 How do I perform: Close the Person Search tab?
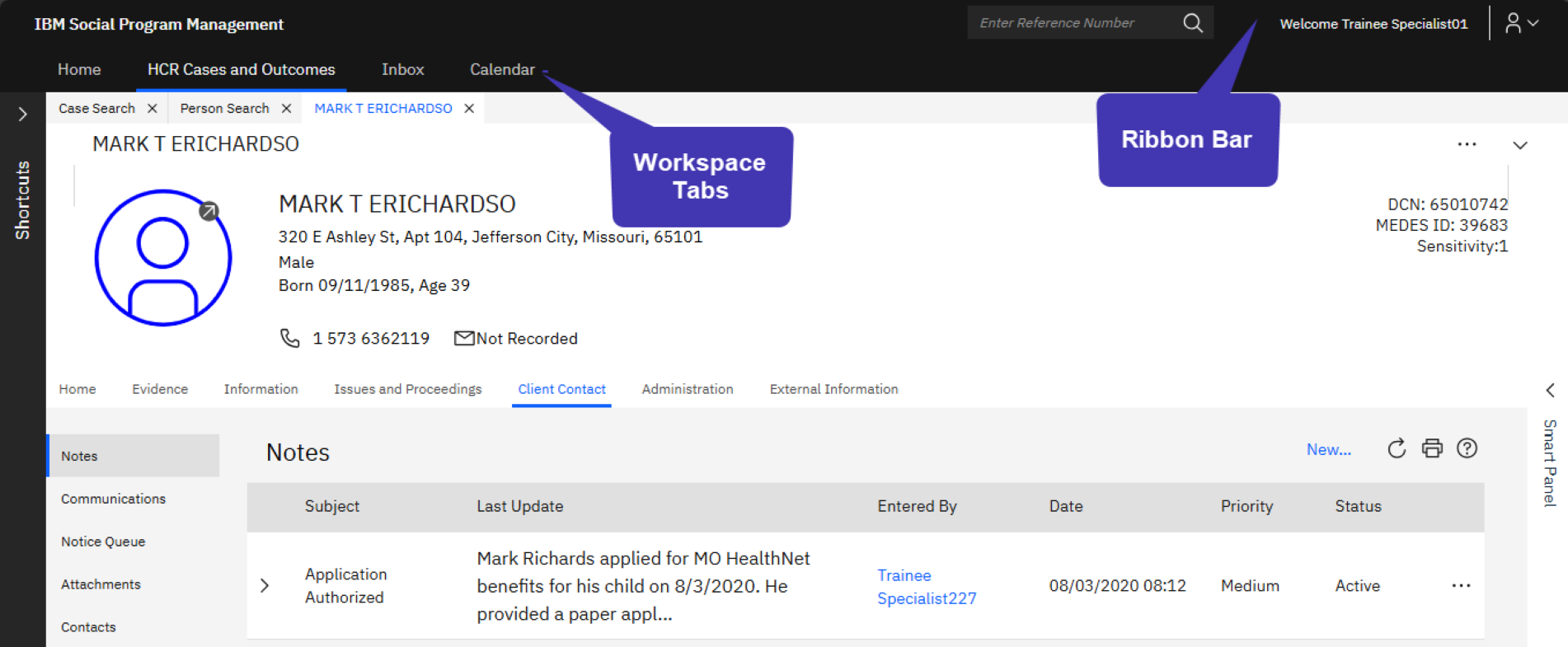pos(286,108)
